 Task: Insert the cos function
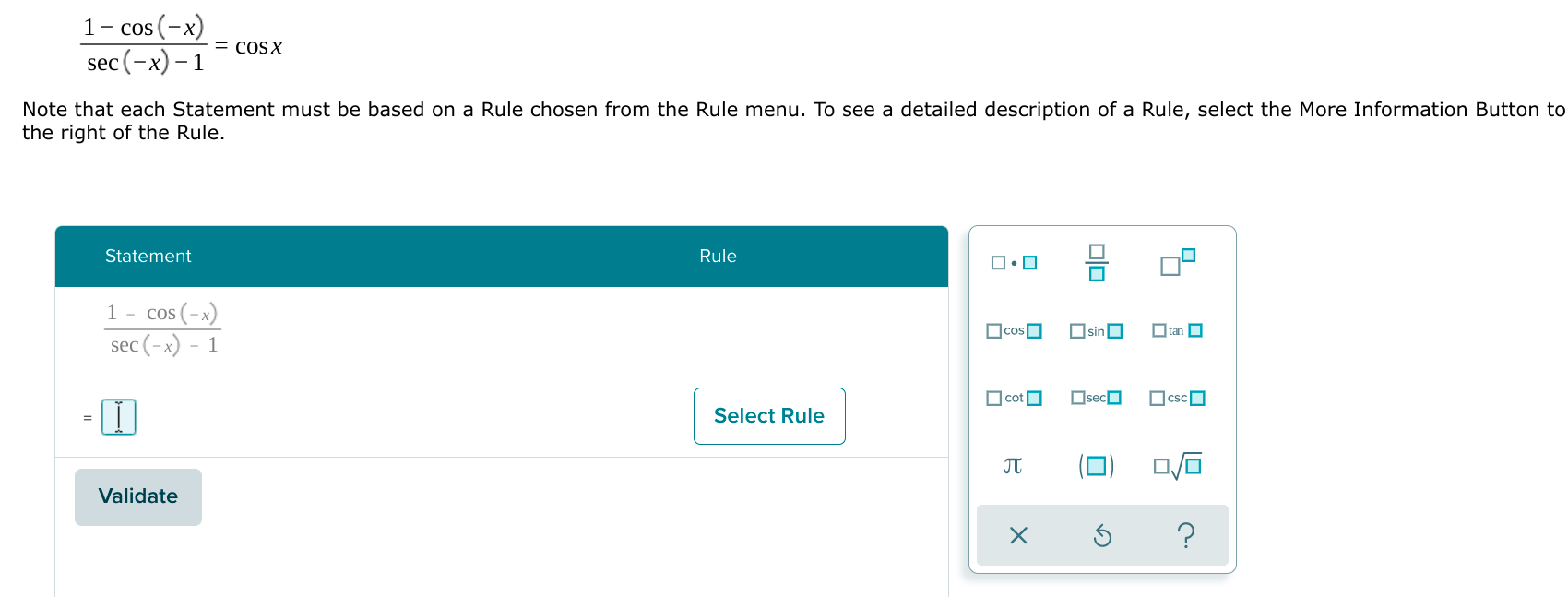coord(1013,329)
